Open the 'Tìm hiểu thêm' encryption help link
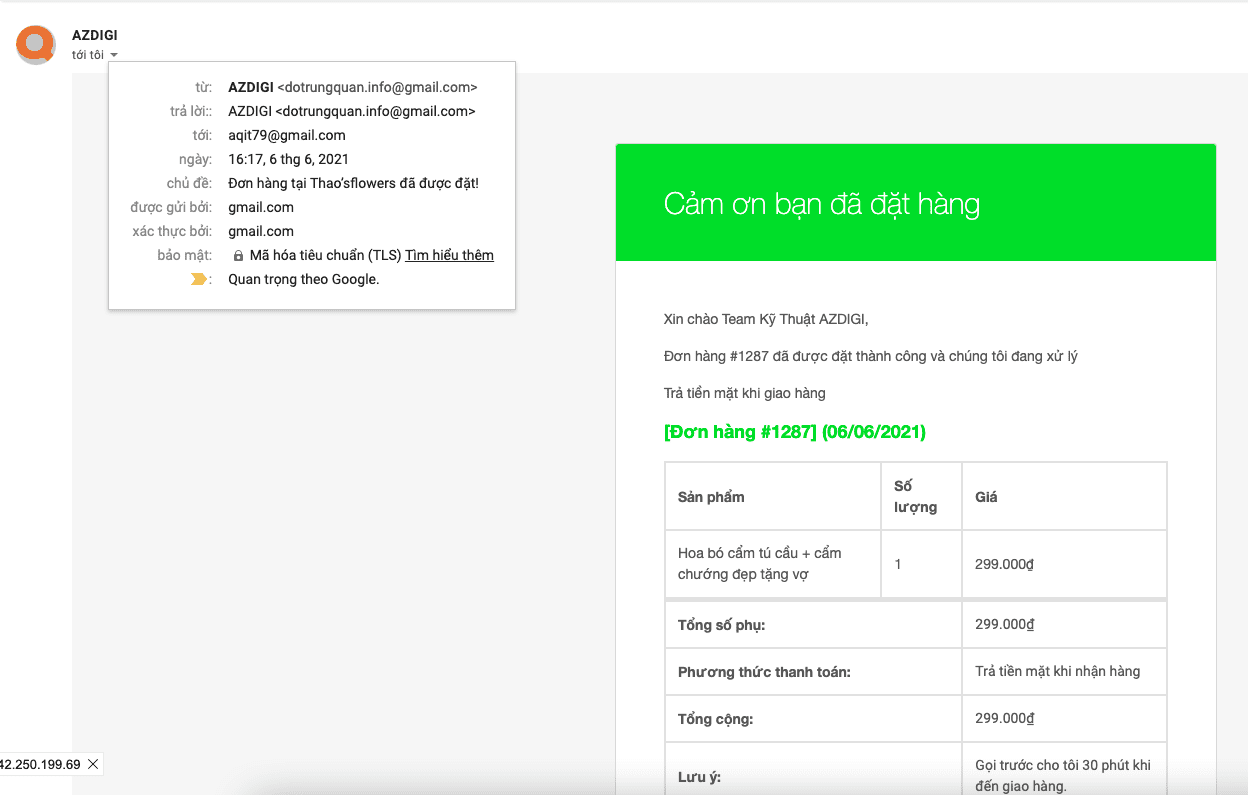This screenshot has width=1248, height=795. 448,255
